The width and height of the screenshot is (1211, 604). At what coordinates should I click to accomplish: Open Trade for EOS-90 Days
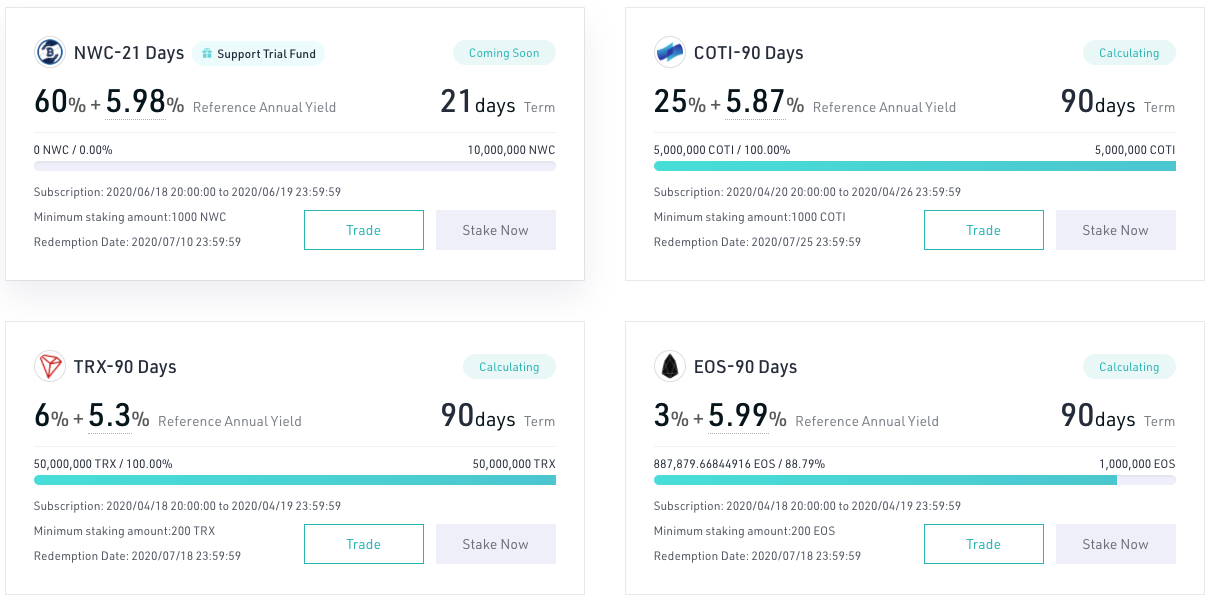pos(984,544)
